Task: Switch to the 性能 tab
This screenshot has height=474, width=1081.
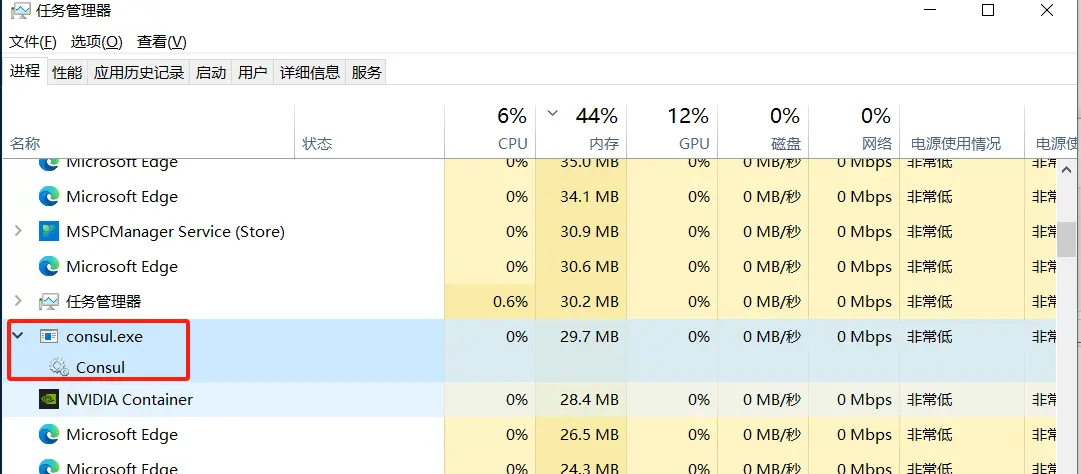Action: [67, 73]
